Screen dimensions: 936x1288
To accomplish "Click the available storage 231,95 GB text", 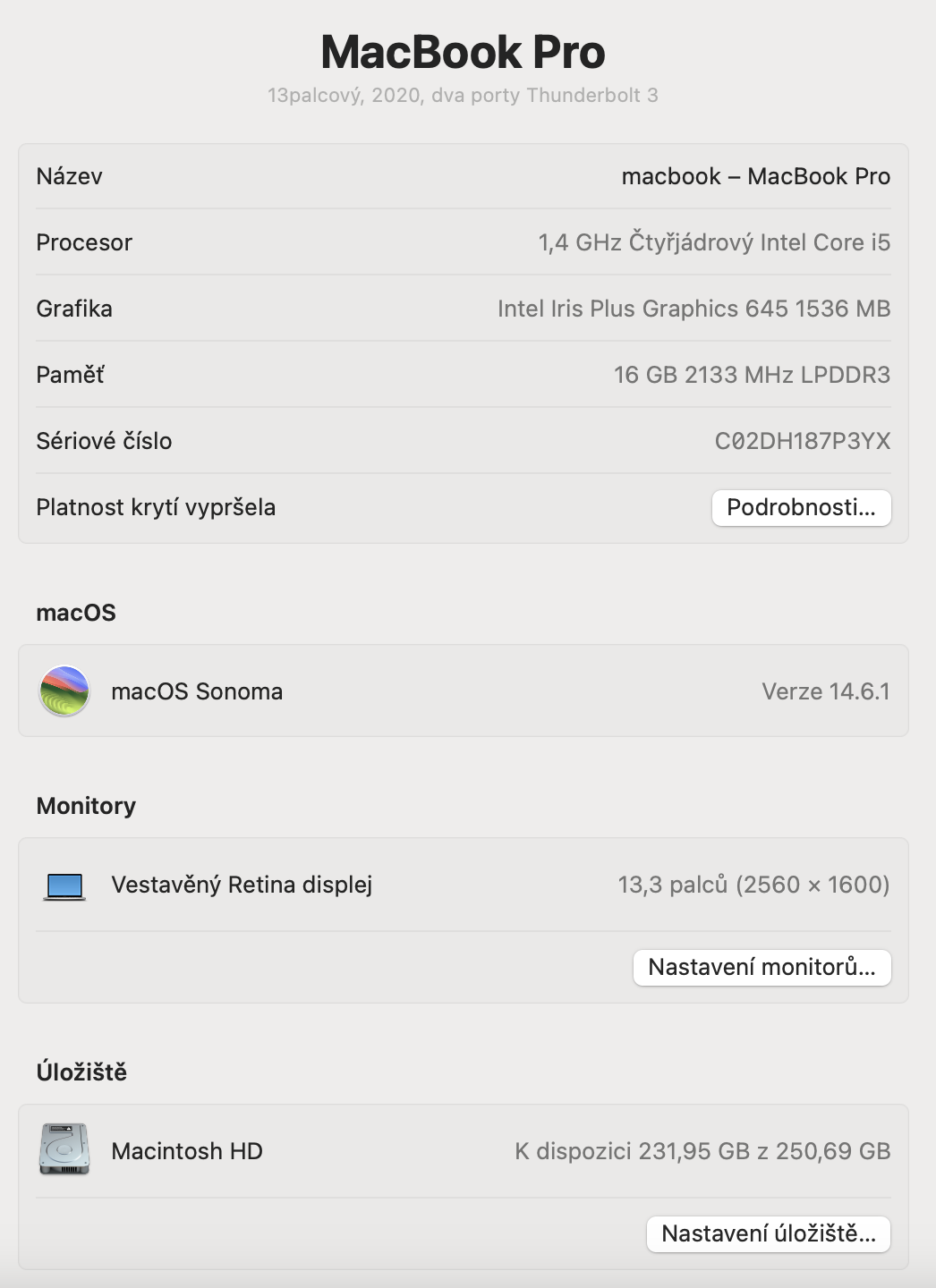I will (x=693, y=1151).
